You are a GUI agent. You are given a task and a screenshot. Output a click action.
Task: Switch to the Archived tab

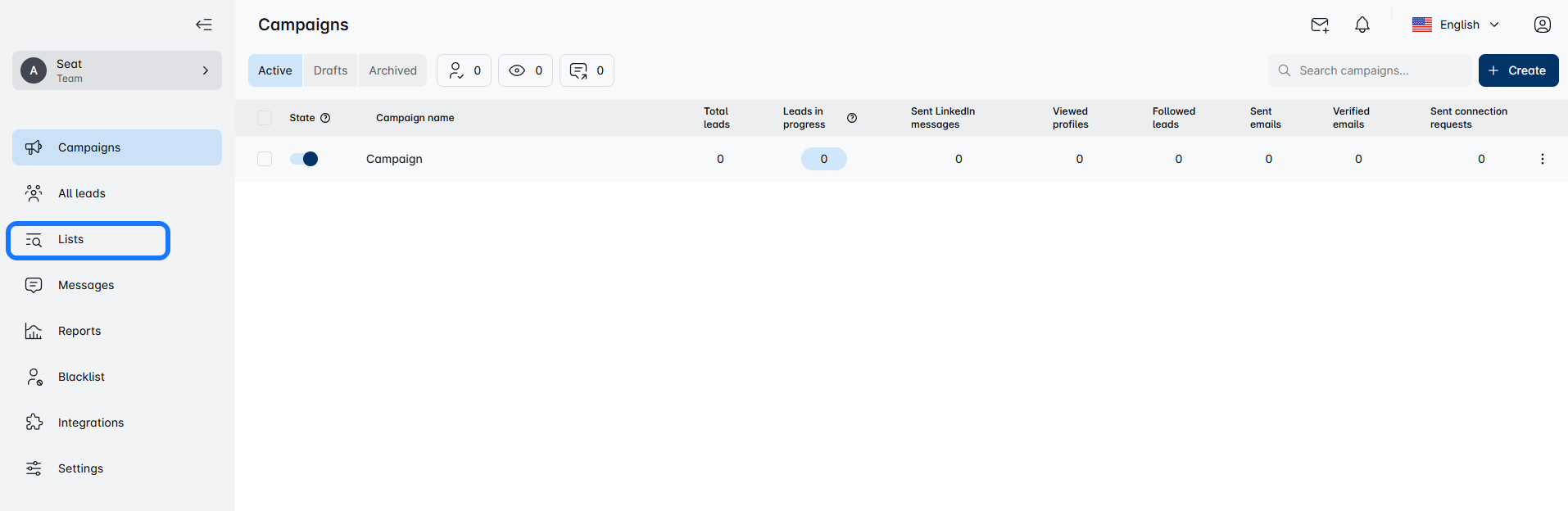(x=392, y=70)
